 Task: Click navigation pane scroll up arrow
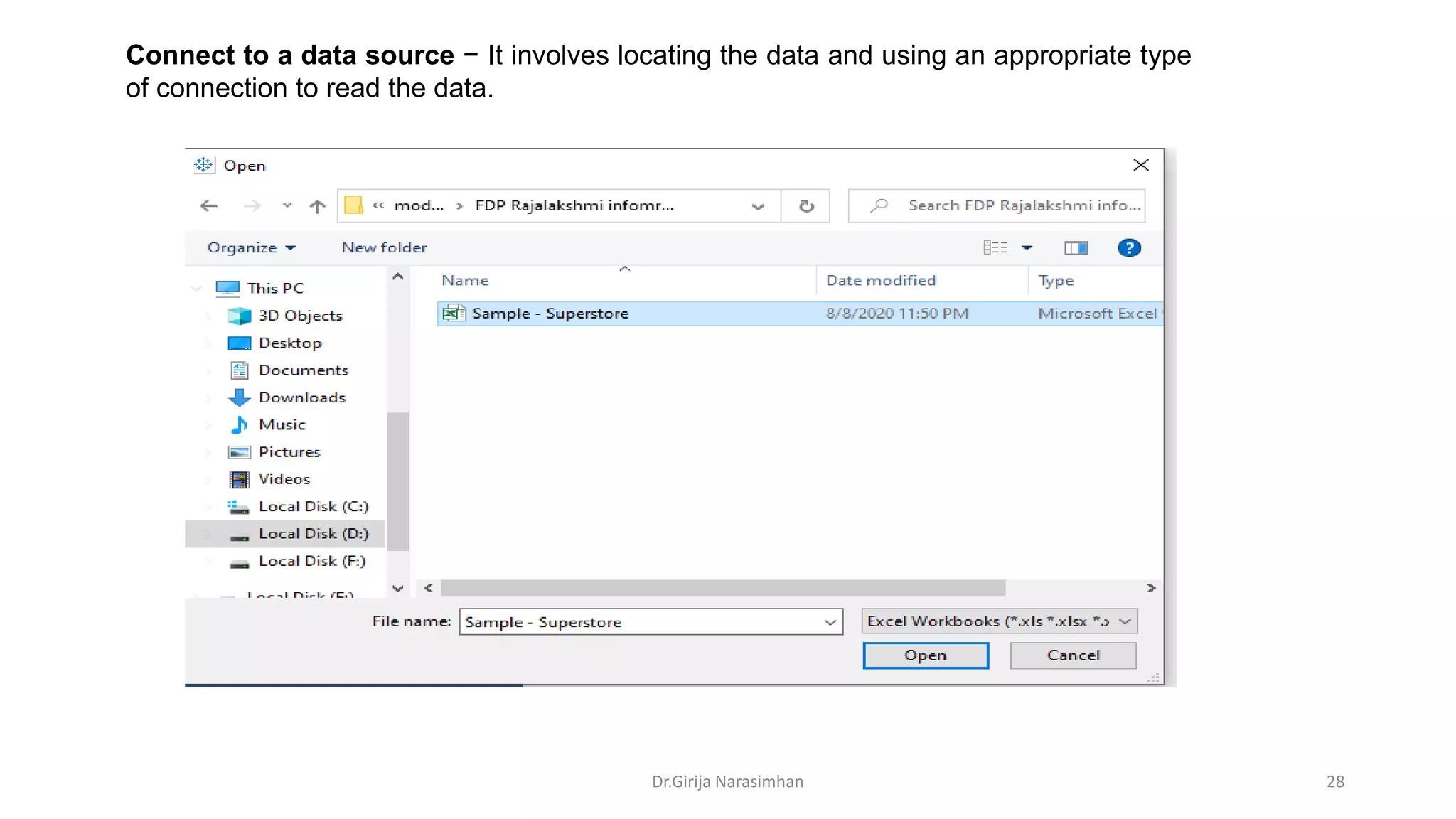tap(398, 277)
